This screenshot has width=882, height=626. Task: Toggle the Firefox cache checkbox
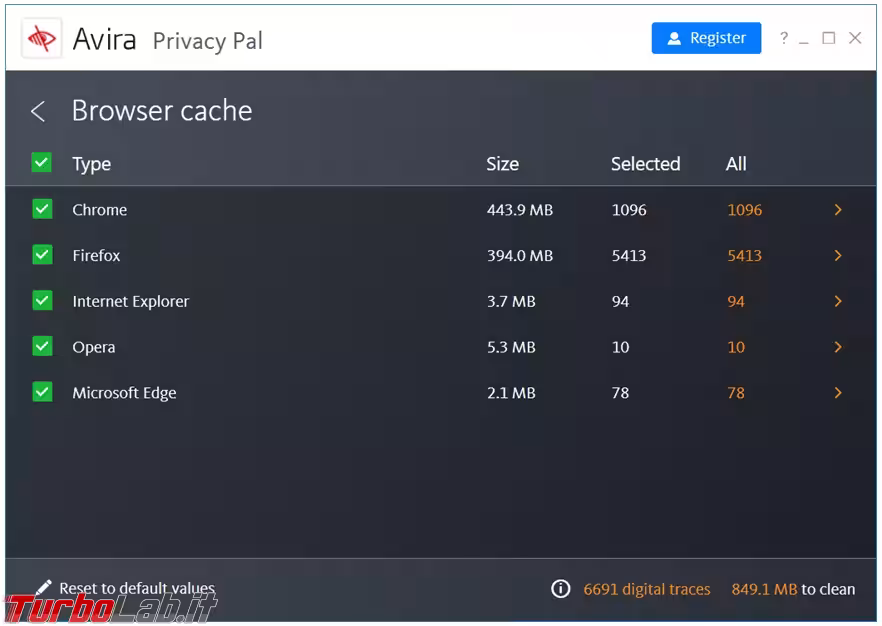(x=42, y=255)
